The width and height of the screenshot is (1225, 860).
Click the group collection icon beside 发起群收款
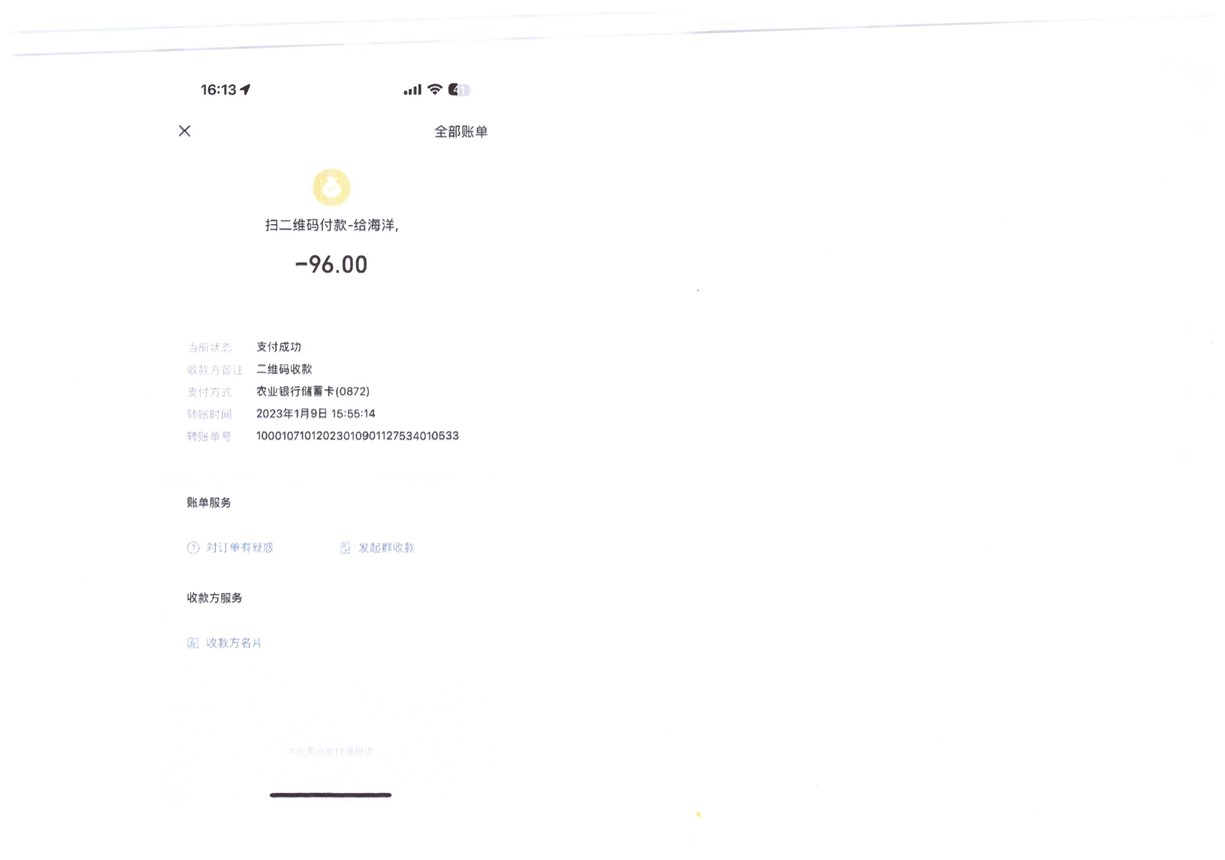point(345,548)
